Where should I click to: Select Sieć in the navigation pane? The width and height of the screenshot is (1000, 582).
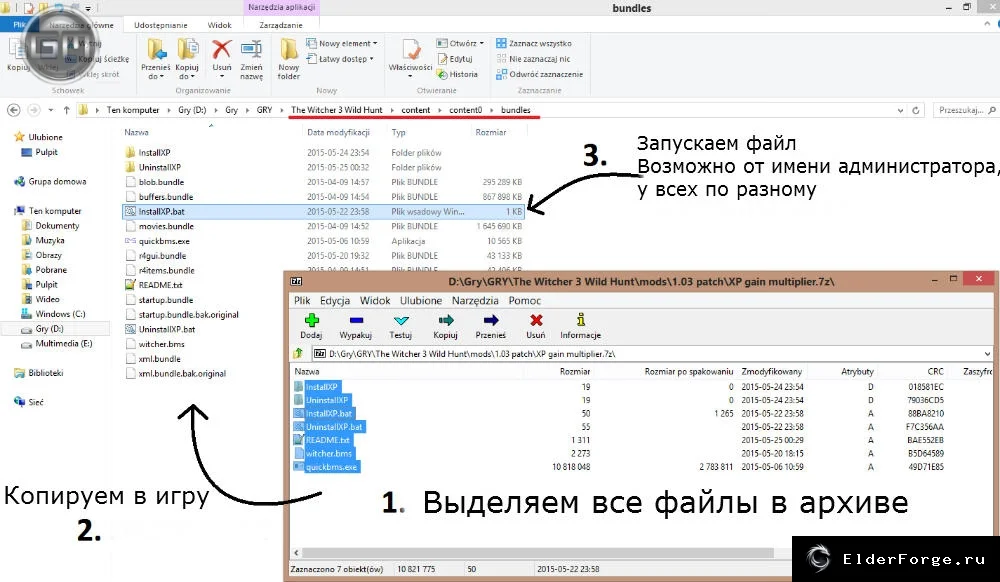tap(36, 402)
